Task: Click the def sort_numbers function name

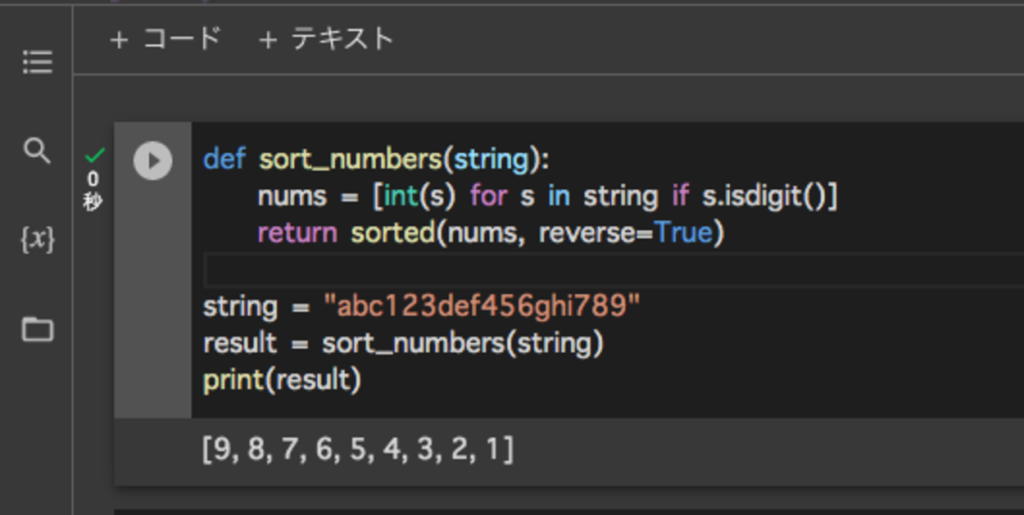Action: [350, 160]
